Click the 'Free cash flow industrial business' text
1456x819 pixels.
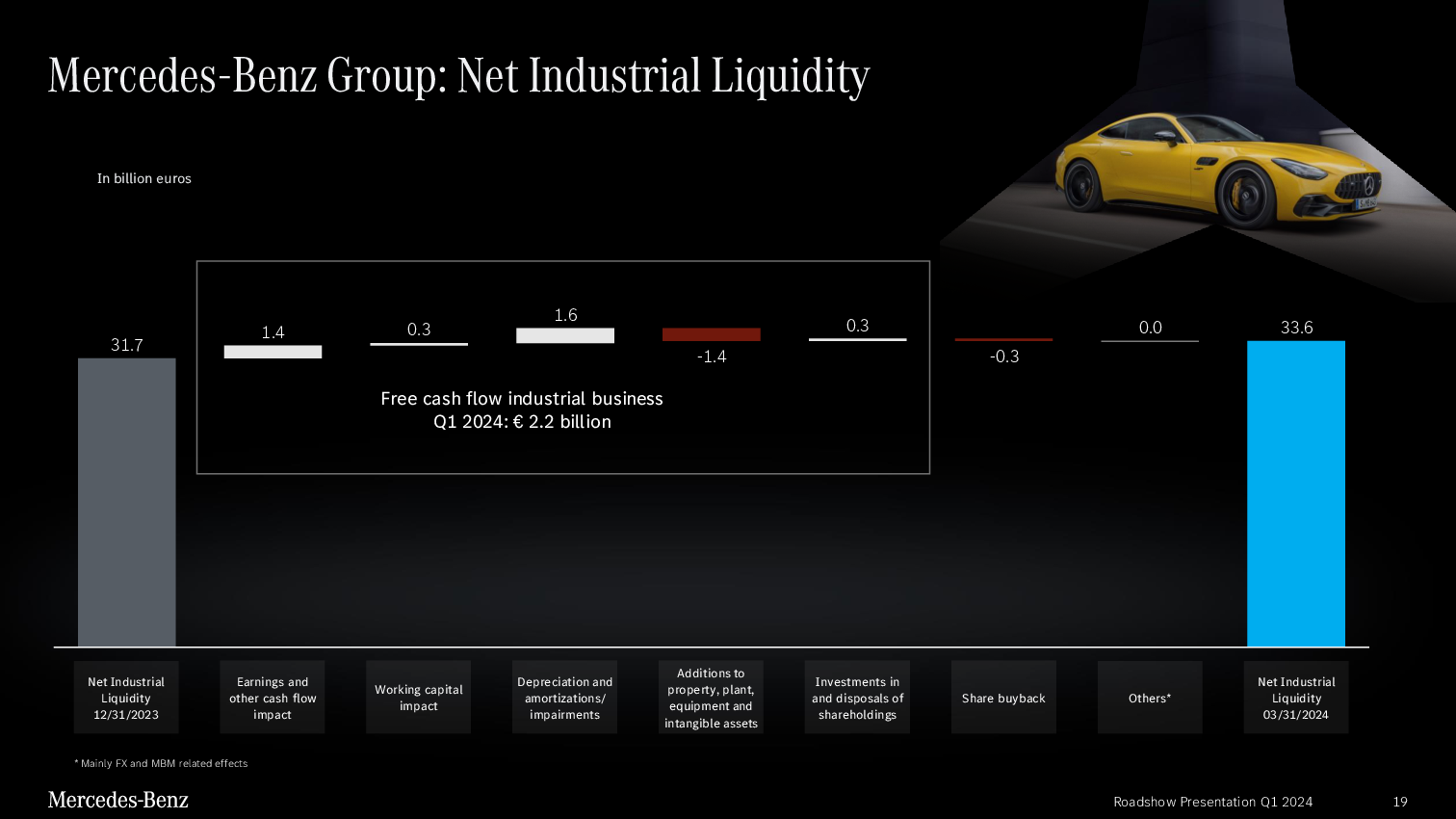pos(522,398)
